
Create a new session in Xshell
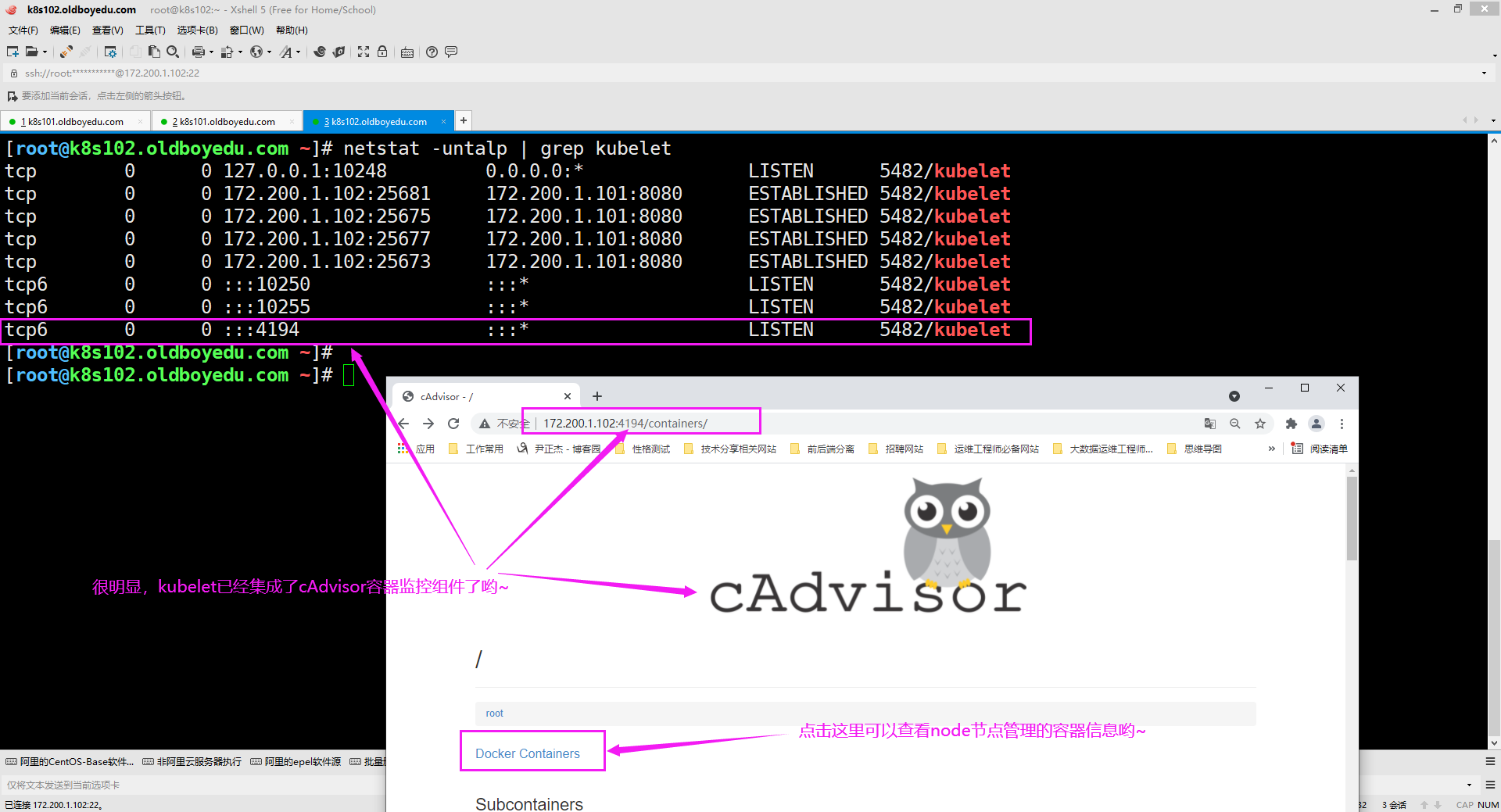point(11,52)
